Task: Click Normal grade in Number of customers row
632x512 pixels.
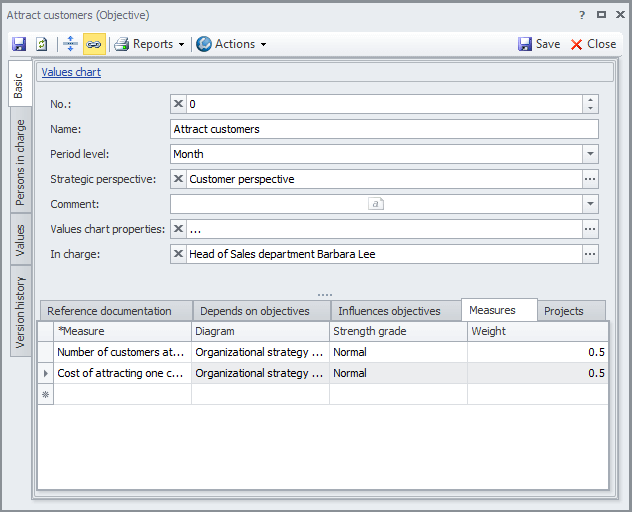Action: (x=398, y=352)
